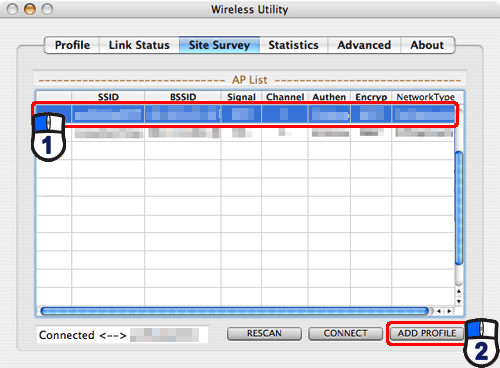Click the vertical scrollbar thumb
Image resolution: width=500 pixels, height=368 pixels.
coord(459,208)
